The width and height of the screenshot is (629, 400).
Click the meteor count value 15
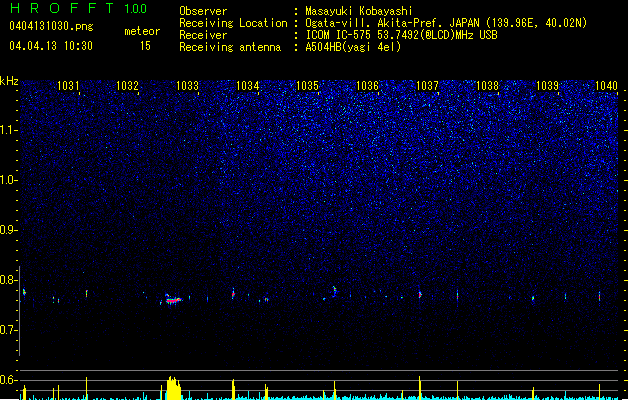[x=145, y=46]
